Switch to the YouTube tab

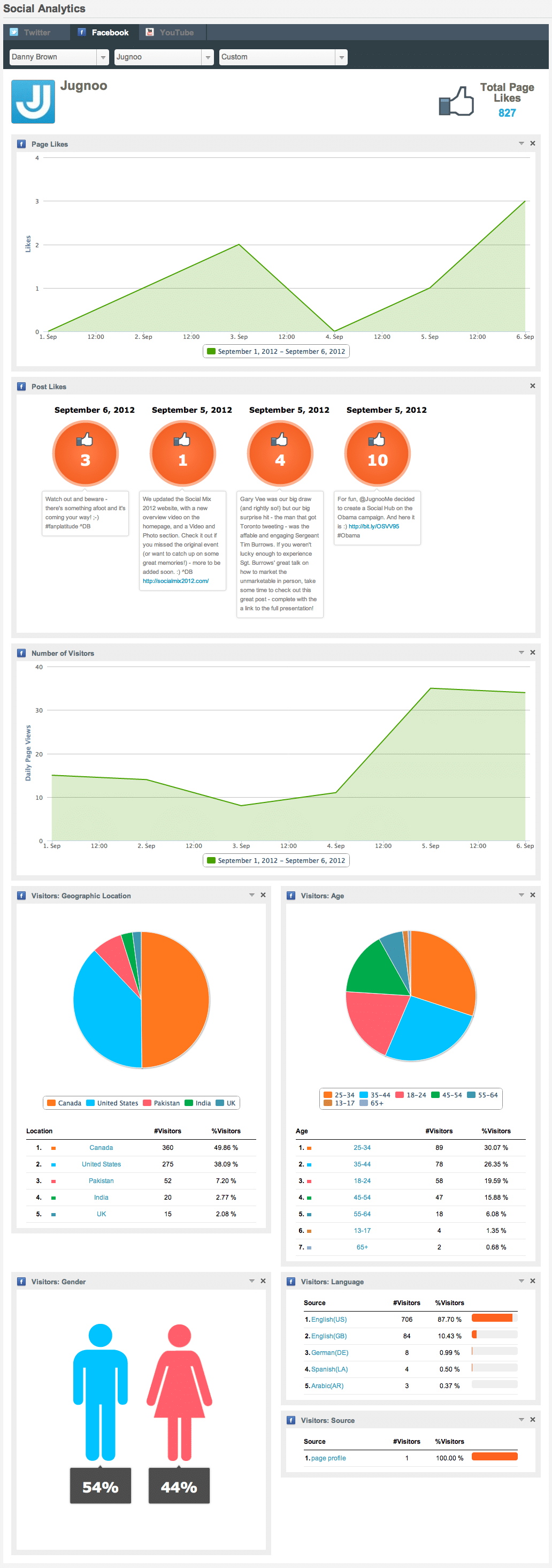(172, 33)
